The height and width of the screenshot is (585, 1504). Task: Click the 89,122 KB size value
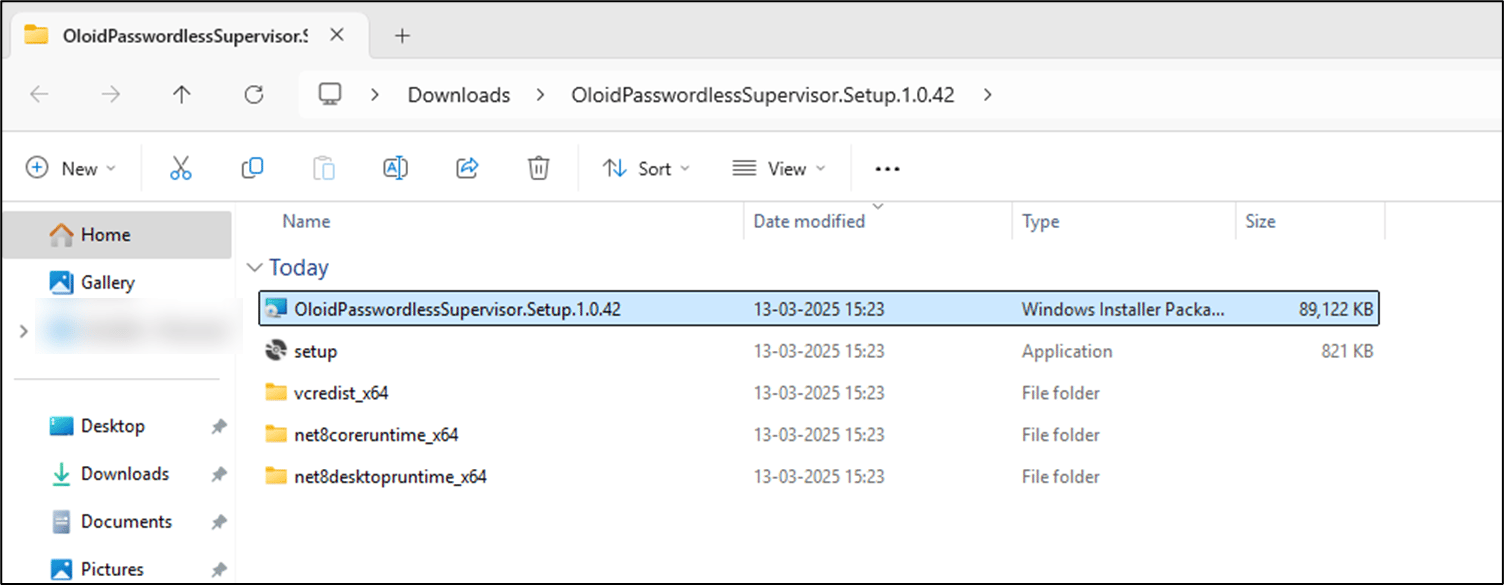[1336, 310]
